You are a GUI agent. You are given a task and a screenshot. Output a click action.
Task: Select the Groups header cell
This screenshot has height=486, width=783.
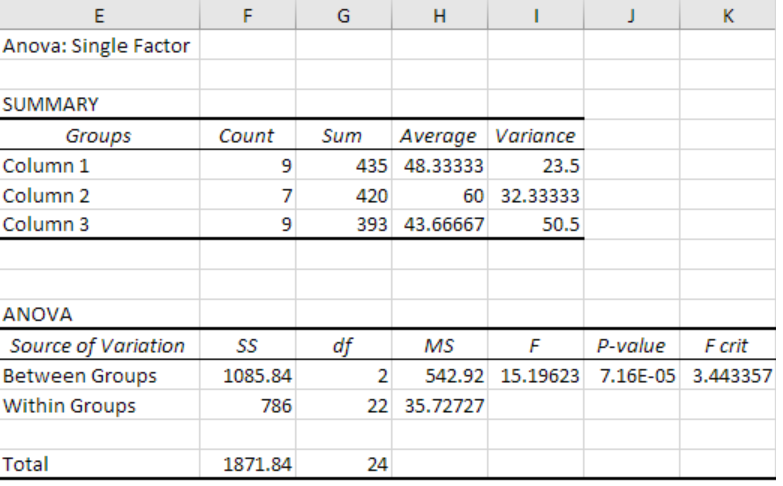pos(99,135)
